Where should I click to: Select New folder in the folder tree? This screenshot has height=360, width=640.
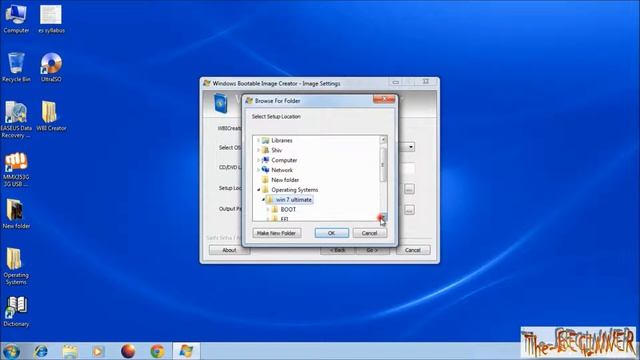pyautogui.click(x=285, y=180)
